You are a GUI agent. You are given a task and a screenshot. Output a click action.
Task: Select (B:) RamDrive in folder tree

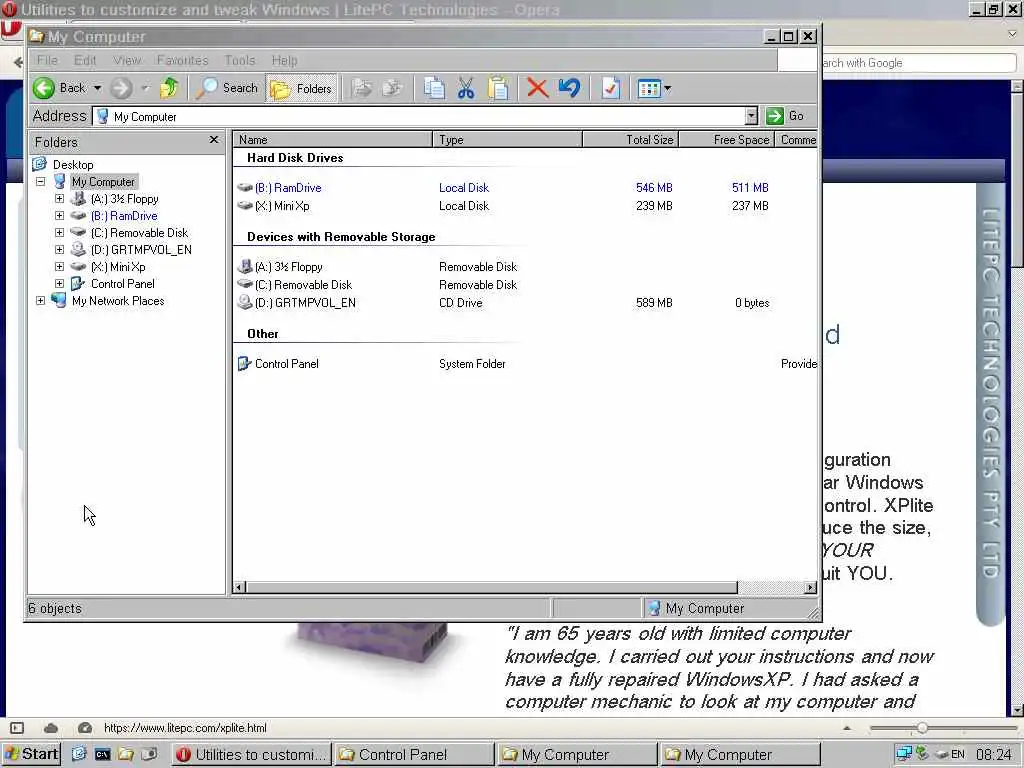coord(124,216)
